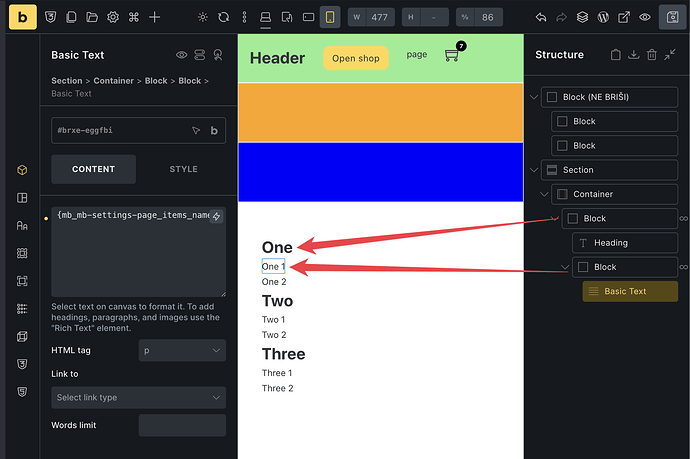Select the Heading item in Structure
The image size is (690, 459).
pyautogui.click(x=625, y=243)
